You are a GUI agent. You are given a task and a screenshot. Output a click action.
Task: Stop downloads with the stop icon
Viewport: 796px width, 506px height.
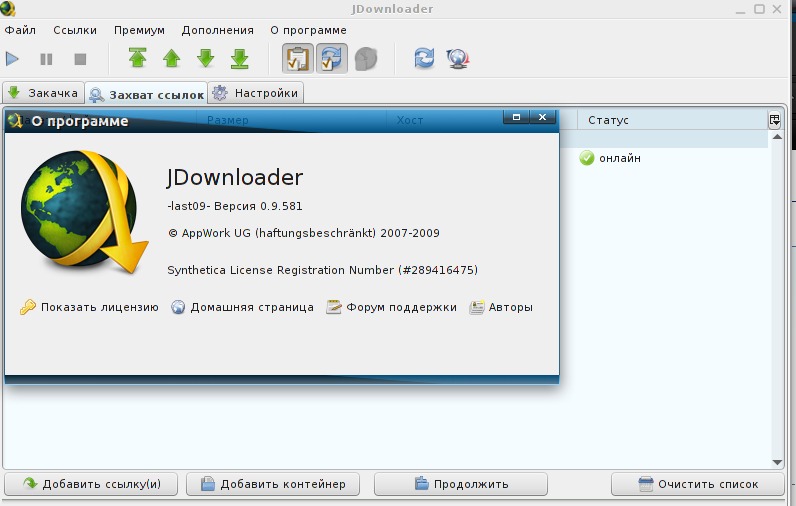click(x=80, y=59)
